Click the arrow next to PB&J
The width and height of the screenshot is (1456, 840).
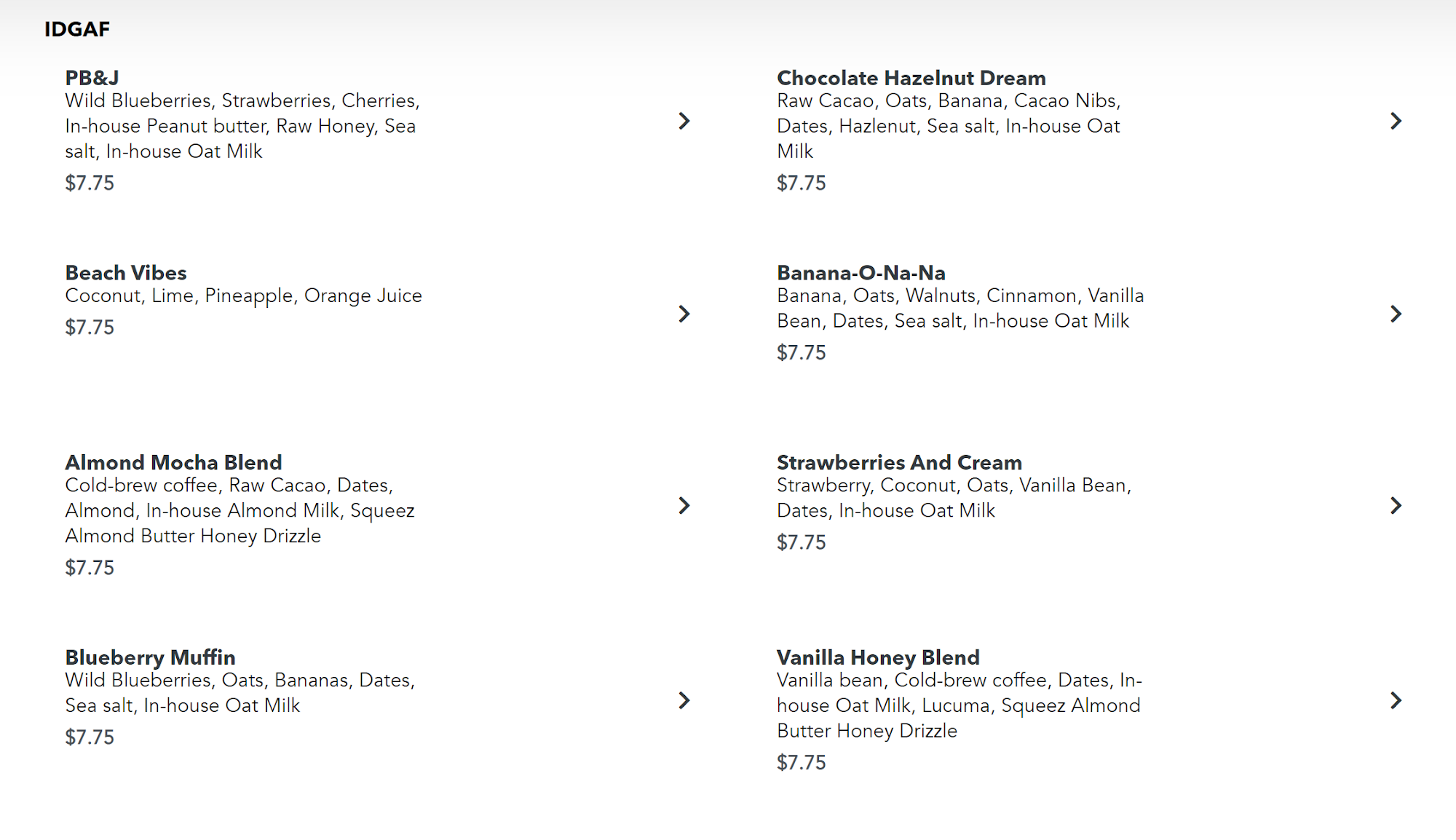pyautogui.click(x=684, y=121)
